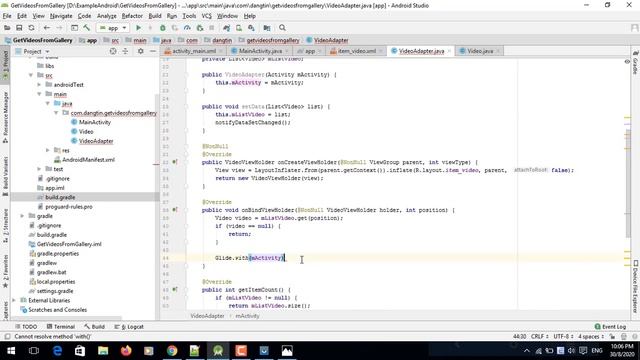Image resolution: width=640 pixels, height=360 pixels.
Task: Select AndroidManifest.xml in project tree
Action: pyautogui.click(x=88, y=160)
